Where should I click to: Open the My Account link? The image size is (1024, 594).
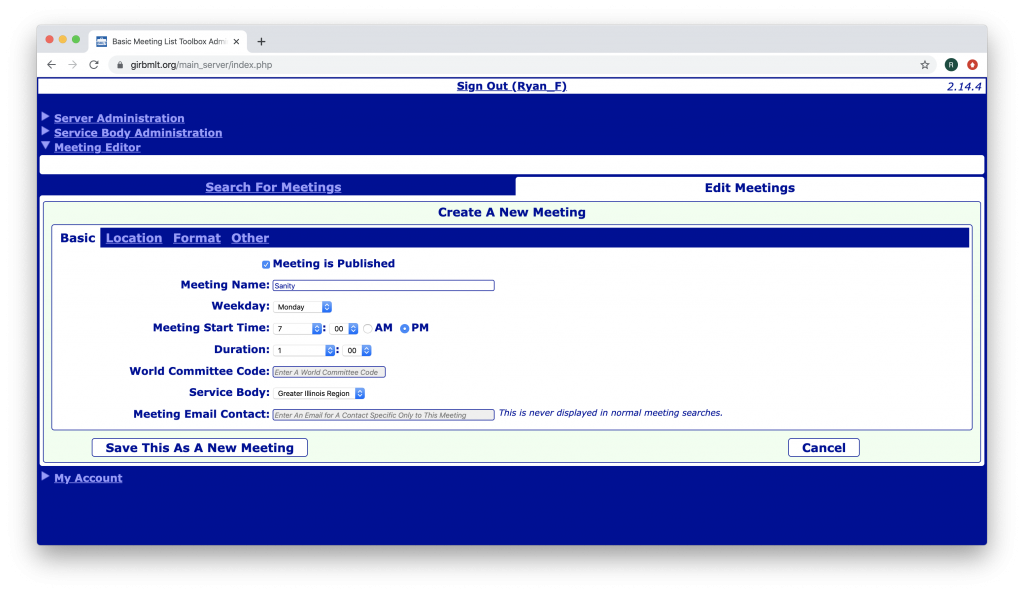pyautogui.click(x=88, y=478)
